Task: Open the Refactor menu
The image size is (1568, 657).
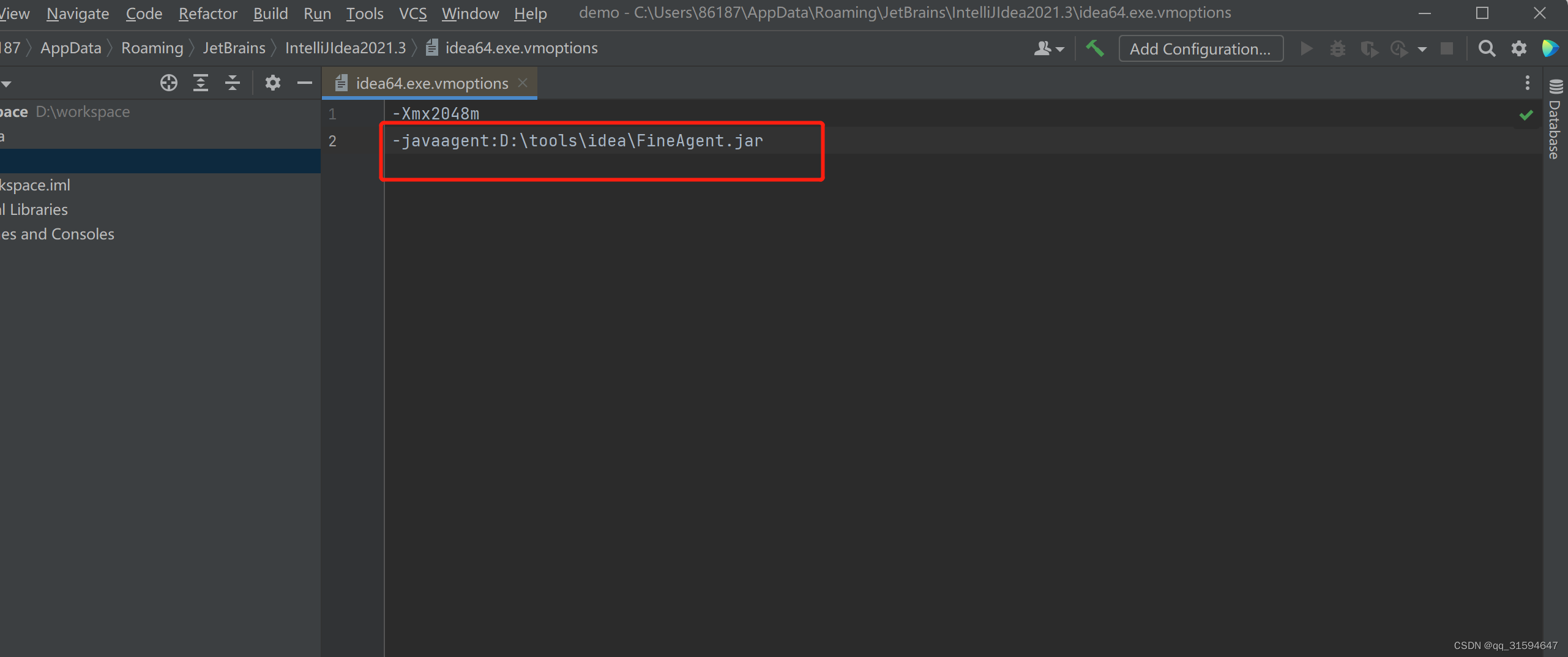Action: [207, 13]
